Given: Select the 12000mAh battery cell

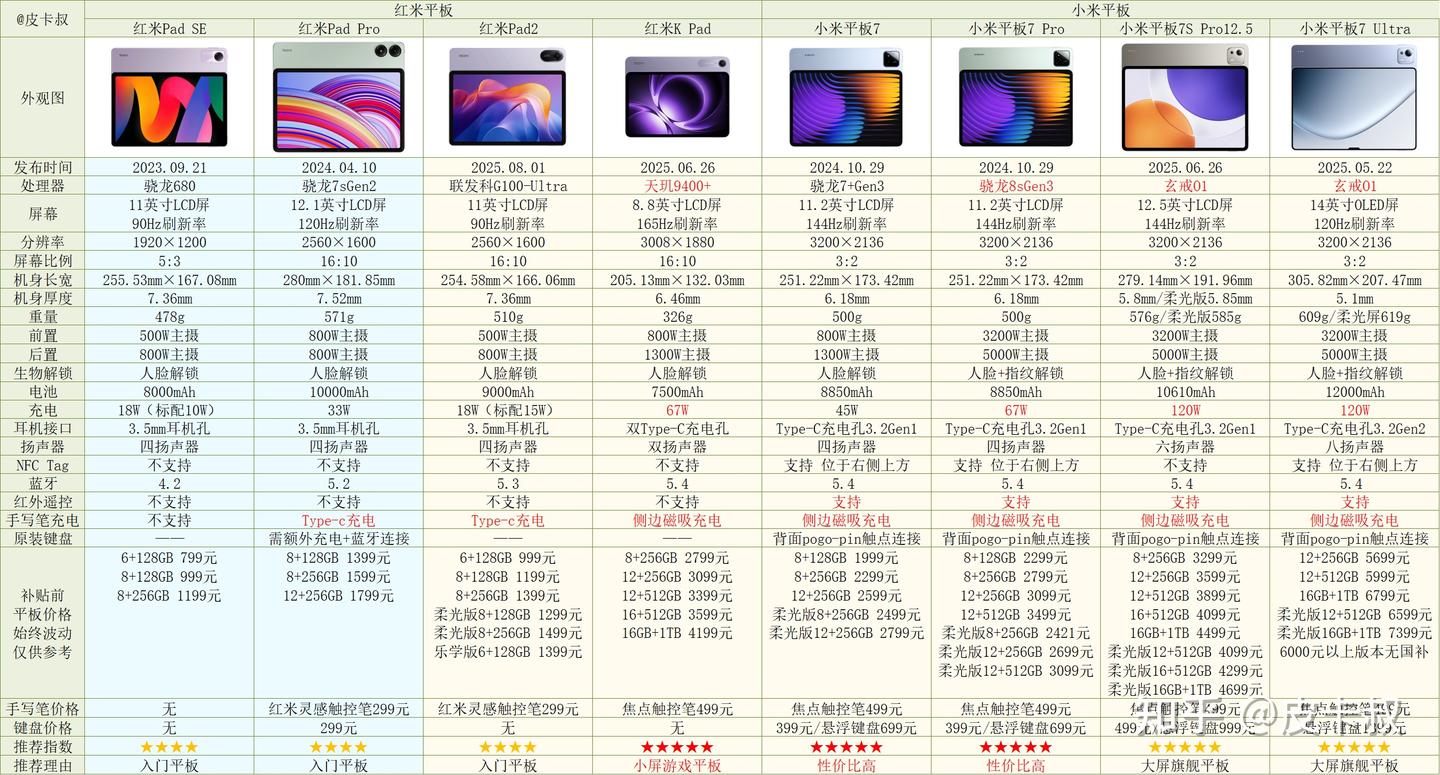Looking at the screenshot, I should pyautogui.click(x=1355, y=391).
